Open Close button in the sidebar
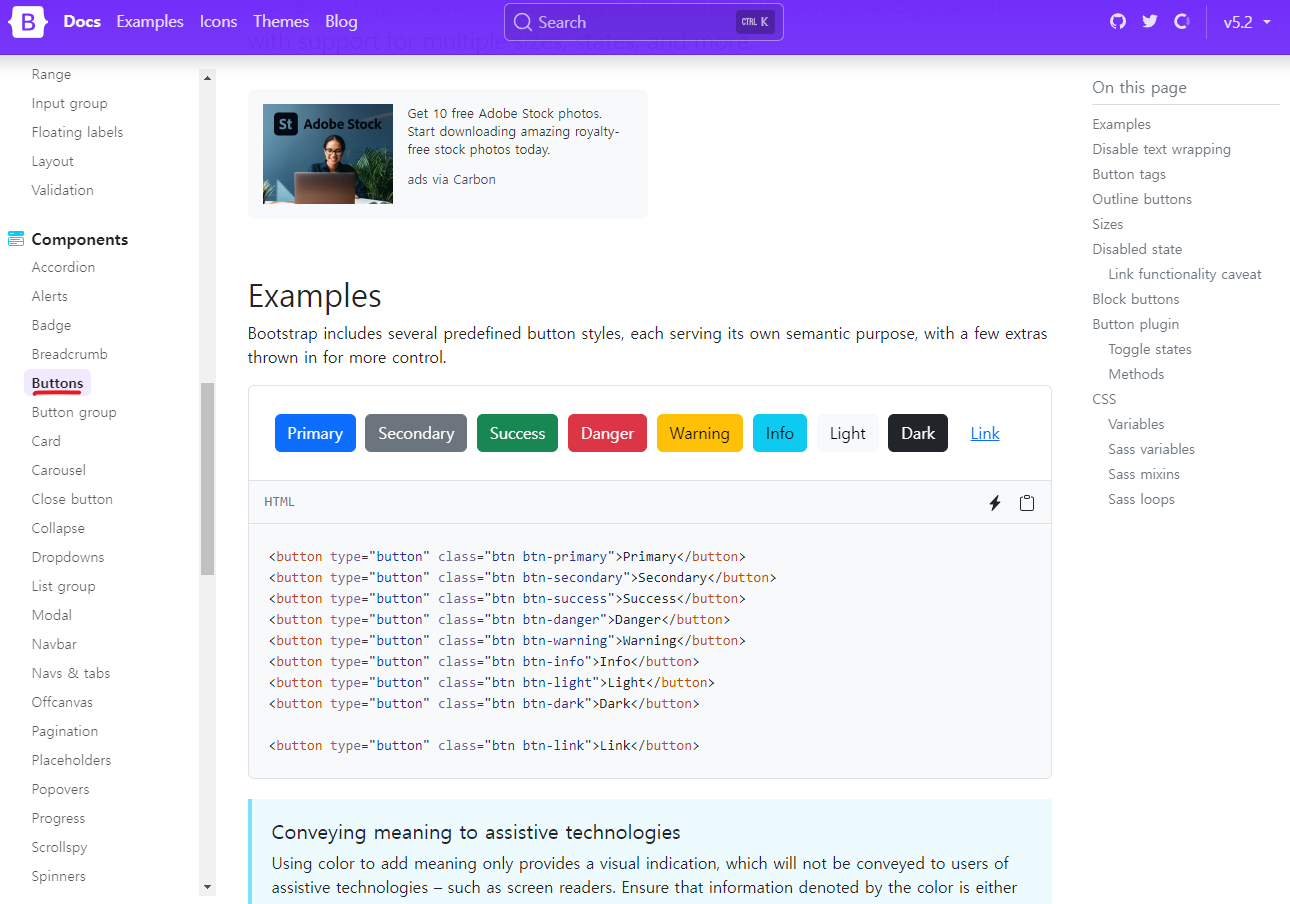 point(72,499)
